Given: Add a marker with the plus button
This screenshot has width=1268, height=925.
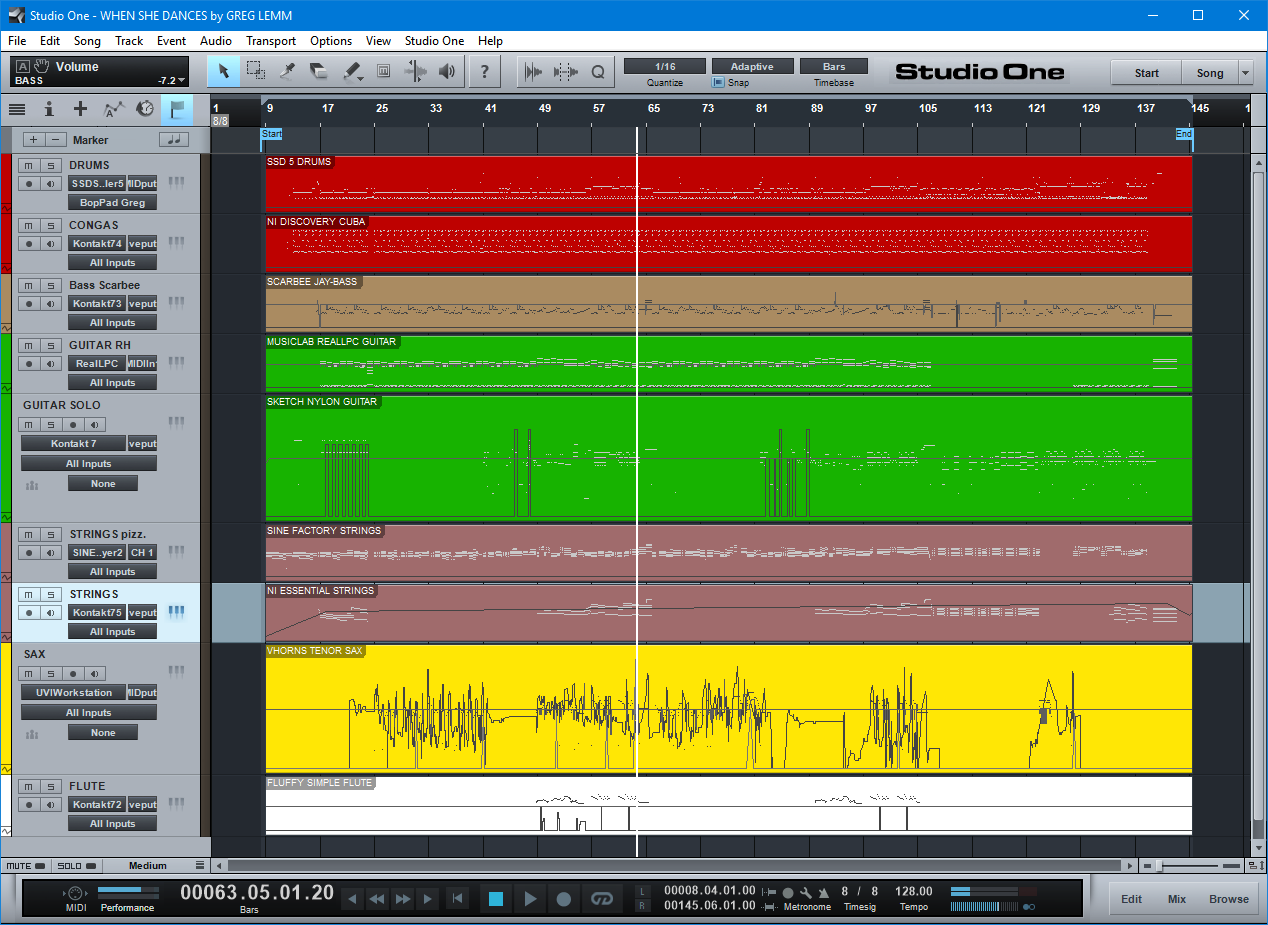Looking at the screenshot, I should point(34,140).
